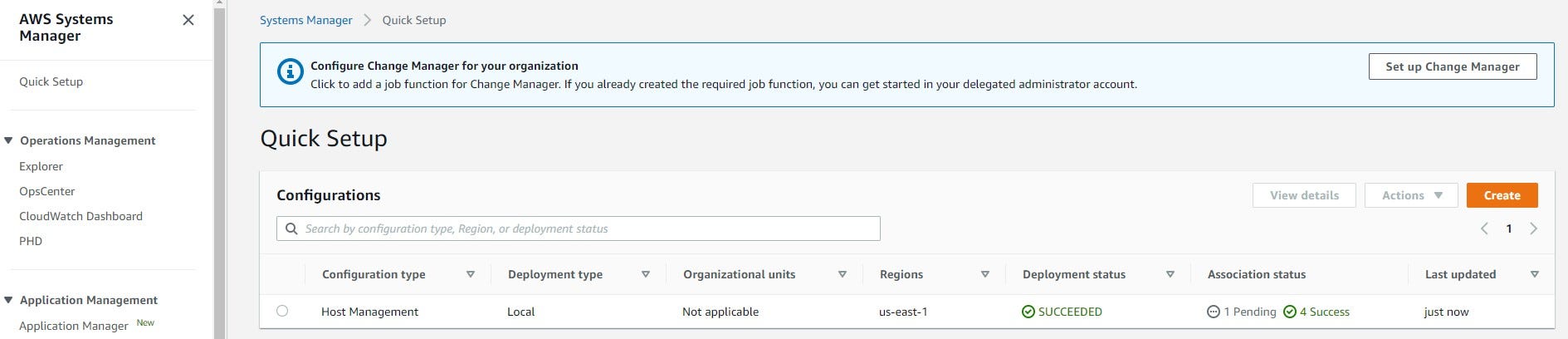Click the info icon in Change Manager banner
This screenshot has height=339, width=1568.
click(x=290, y=71)
